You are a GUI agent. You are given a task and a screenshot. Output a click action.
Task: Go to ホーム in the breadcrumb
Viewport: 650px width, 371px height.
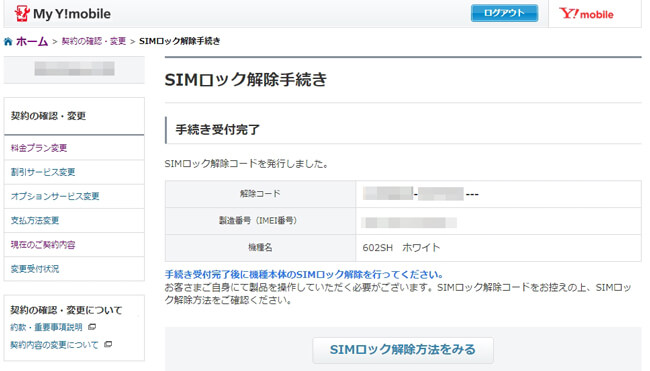point(32,41)
